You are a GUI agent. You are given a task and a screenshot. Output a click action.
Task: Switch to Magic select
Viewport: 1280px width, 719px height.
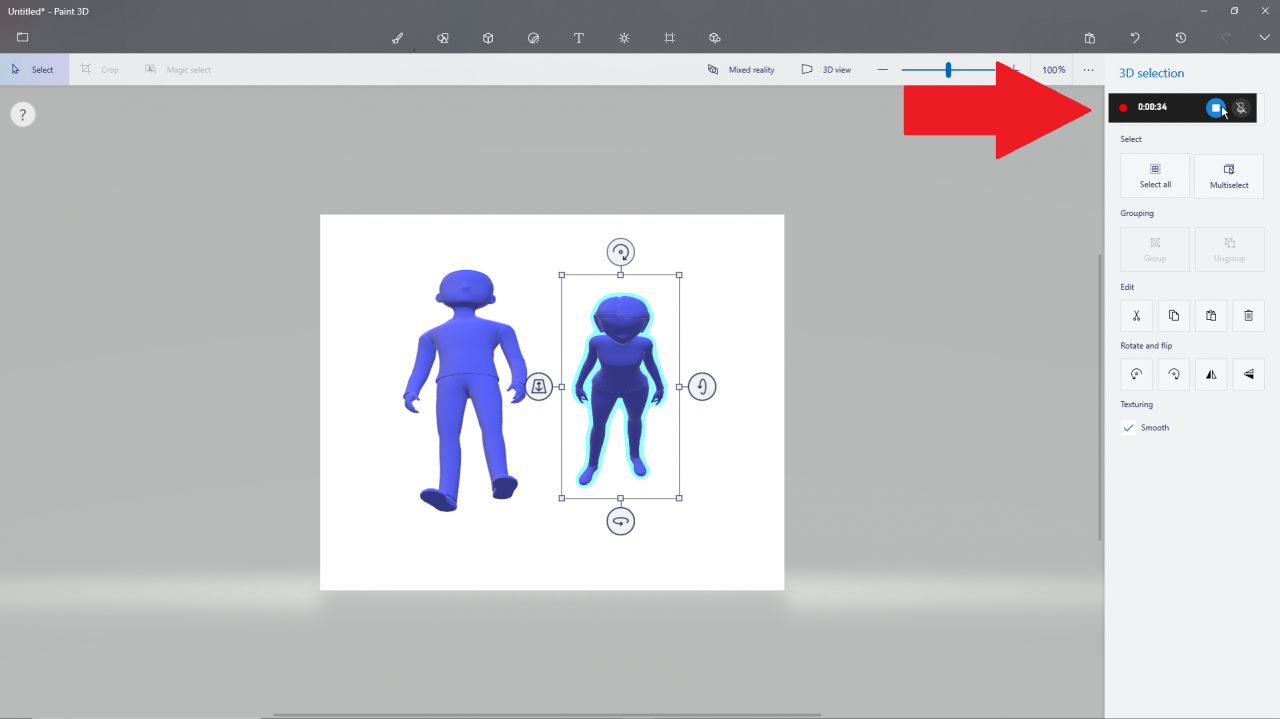click(x=178, y=70)
